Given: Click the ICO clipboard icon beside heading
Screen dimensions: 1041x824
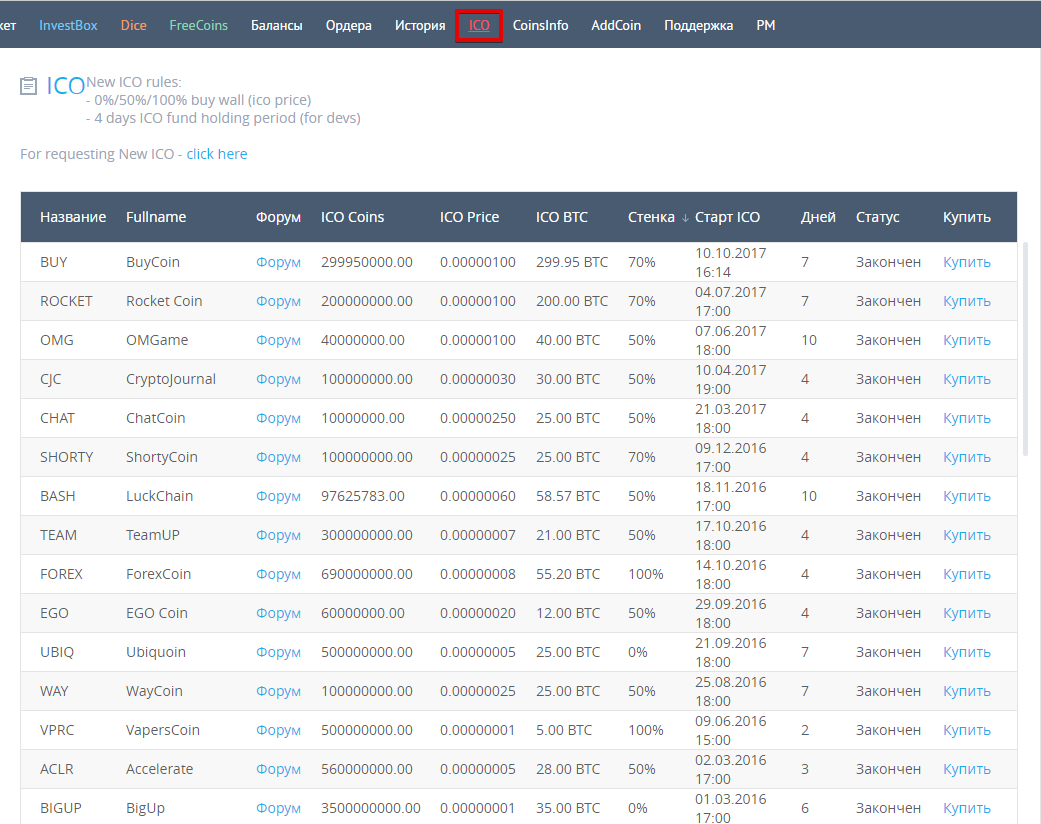Looking at the screenshot, I should (29, 86).
